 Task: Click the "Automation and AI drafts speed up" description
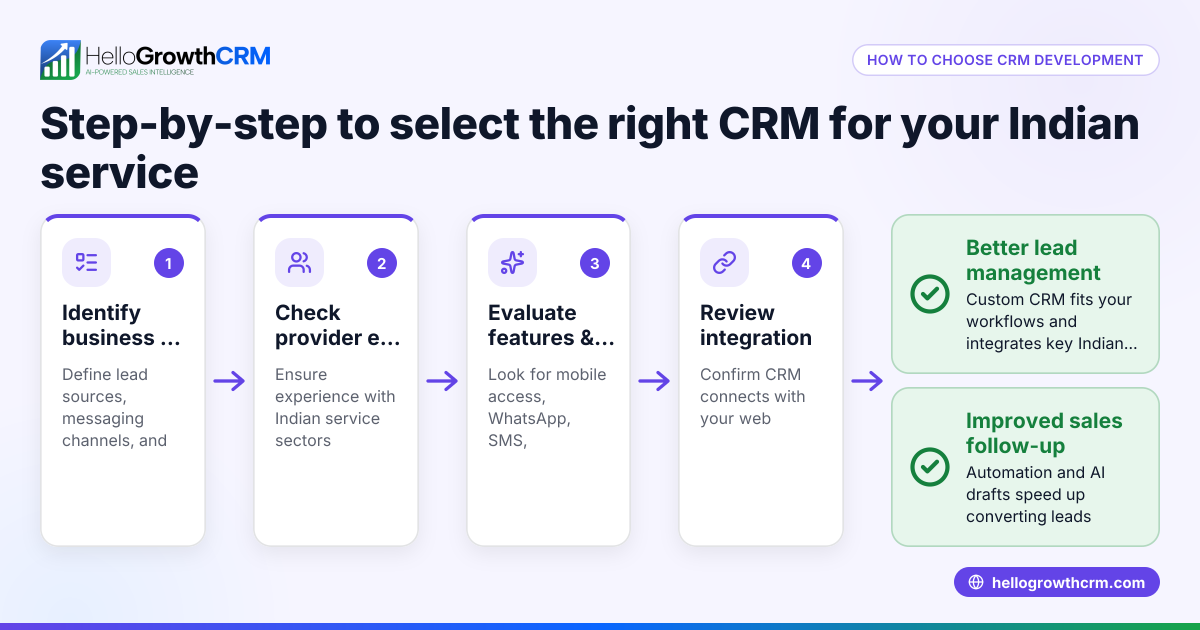point(1036,494)
